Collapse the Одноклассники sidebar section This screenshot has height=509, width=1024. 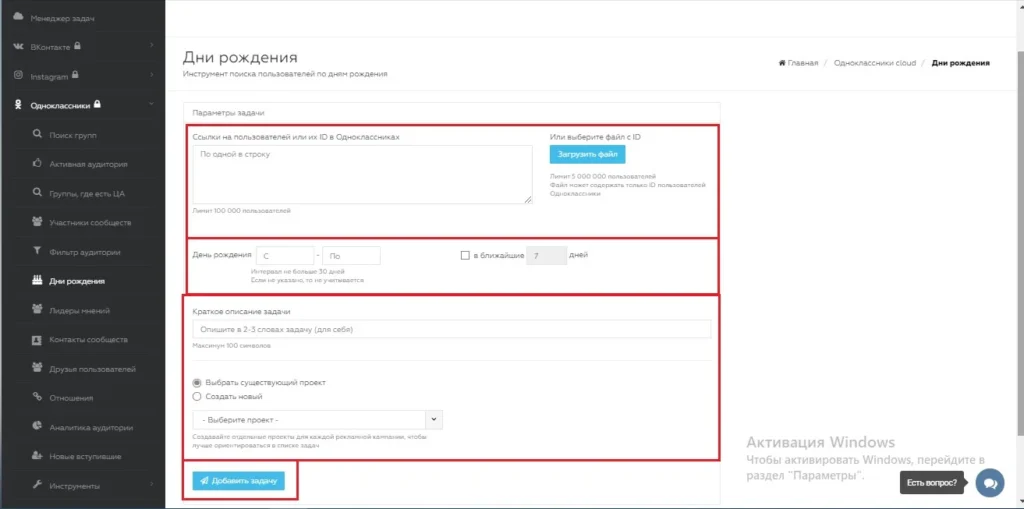coord(81,105)
